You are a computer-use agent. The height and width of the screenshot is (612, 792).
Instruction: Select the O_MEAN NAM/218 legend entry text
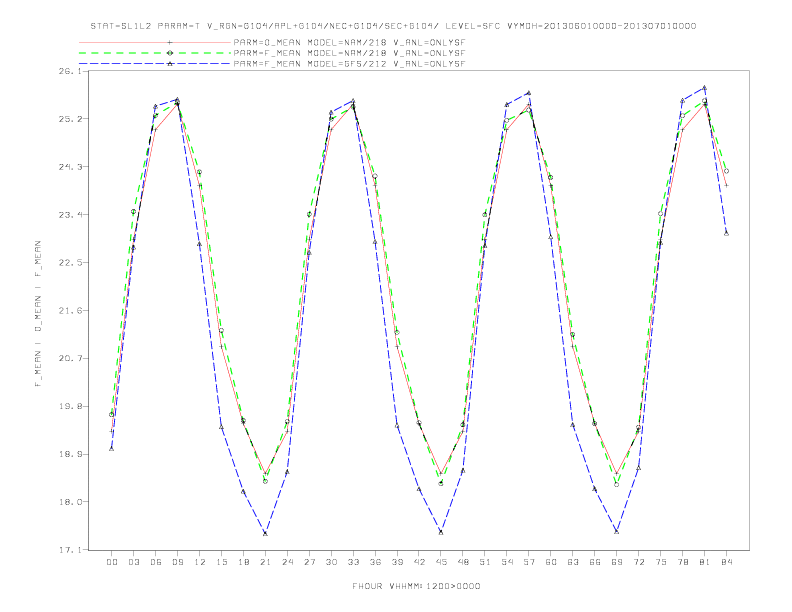pyautogui.click(x=349, y=42)
